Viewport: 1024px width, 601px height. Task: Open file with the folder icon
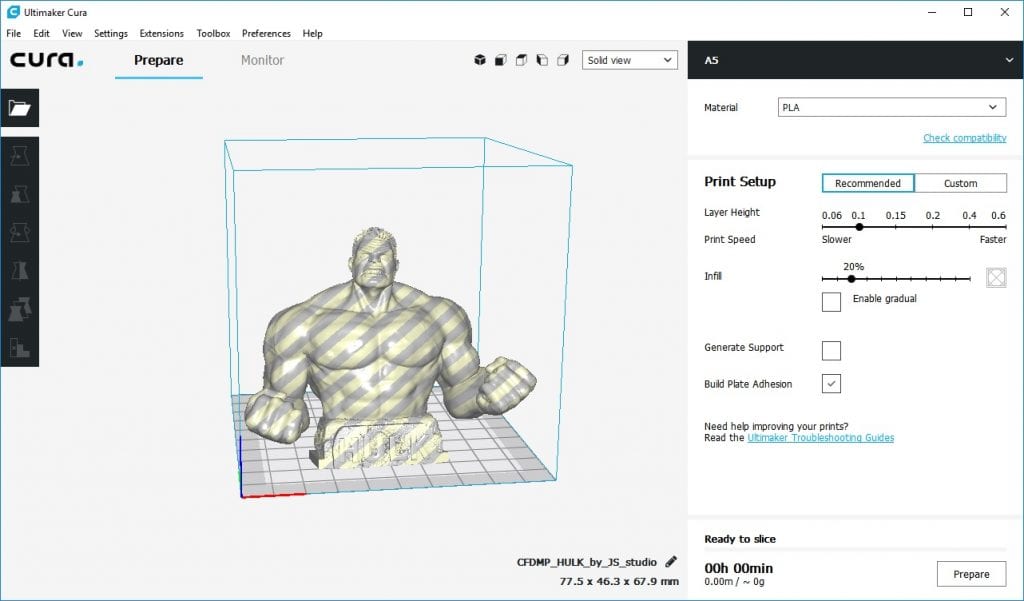[20, 108]
